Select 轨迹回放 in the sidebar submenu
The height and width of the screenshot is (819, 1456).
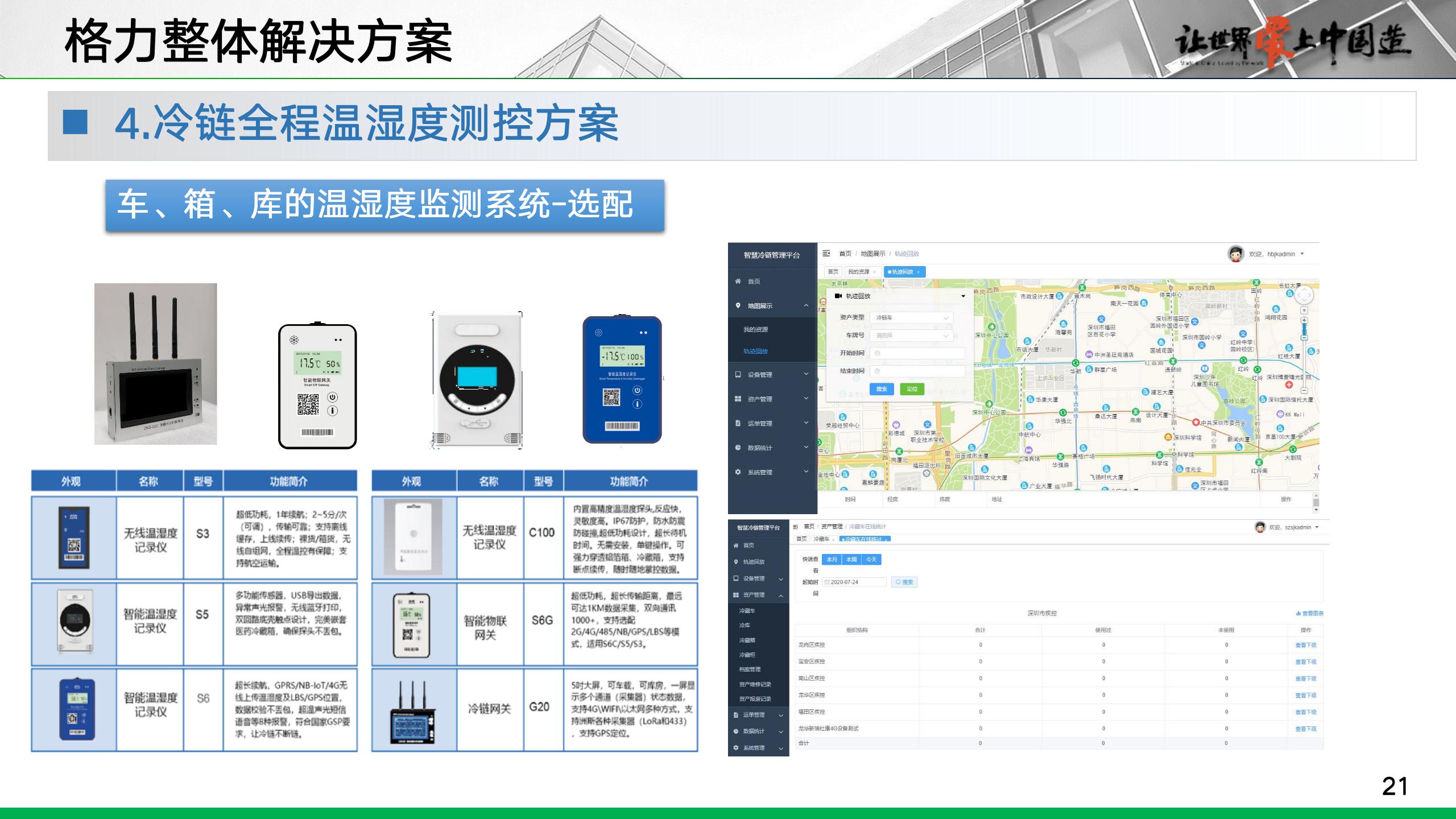[x=755, y=351]
